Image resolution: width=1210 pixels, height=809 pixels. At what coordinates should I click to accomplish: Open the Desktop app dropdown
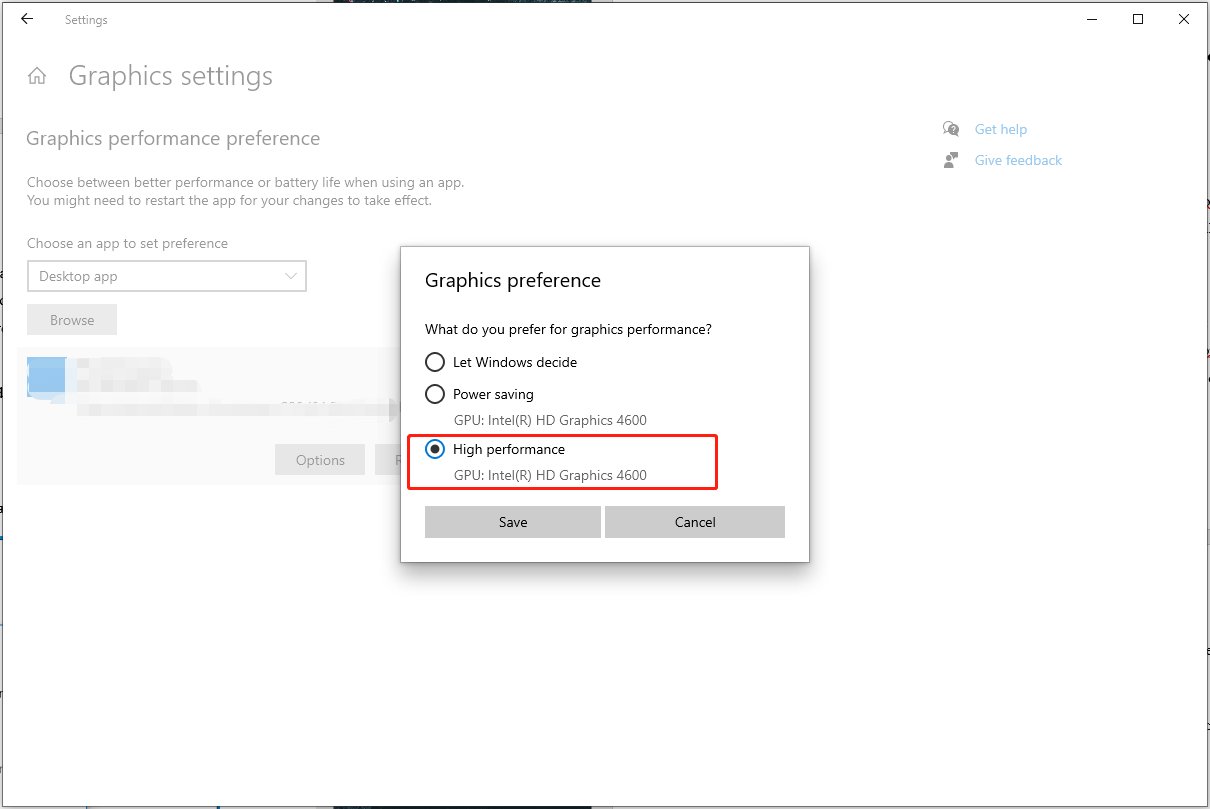click(x=166, y=276)
